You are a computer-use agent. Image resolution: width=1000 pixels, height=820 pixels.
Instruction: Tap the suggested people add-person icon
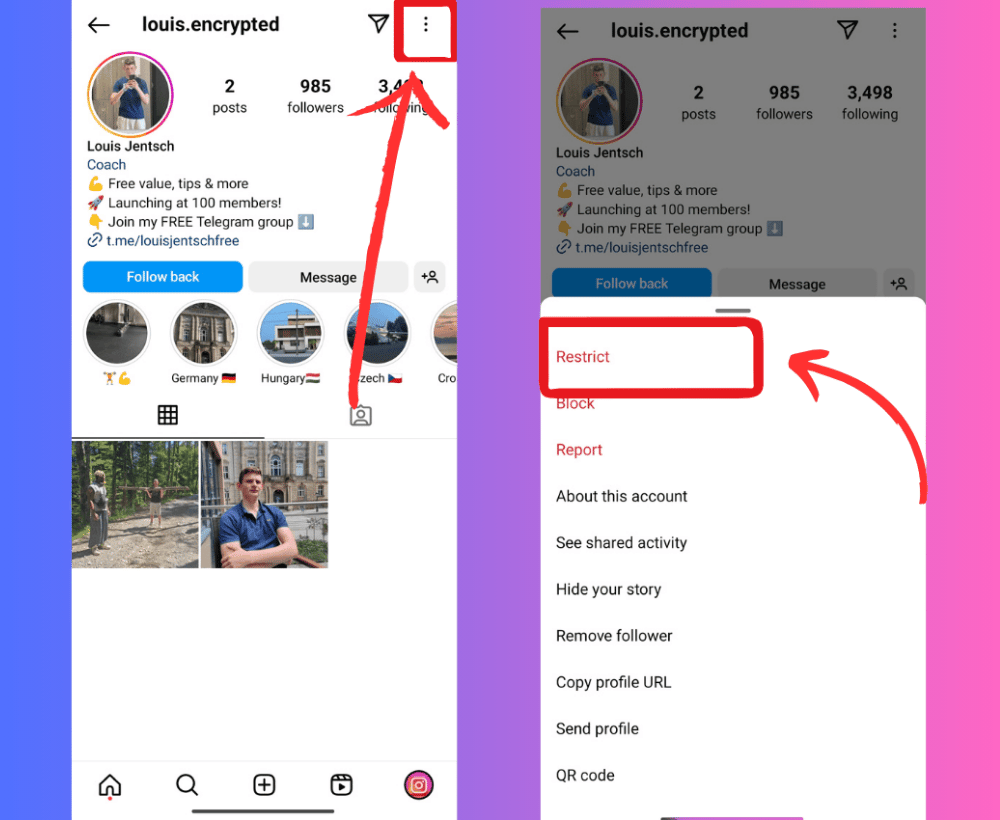(x=429, y=277)
